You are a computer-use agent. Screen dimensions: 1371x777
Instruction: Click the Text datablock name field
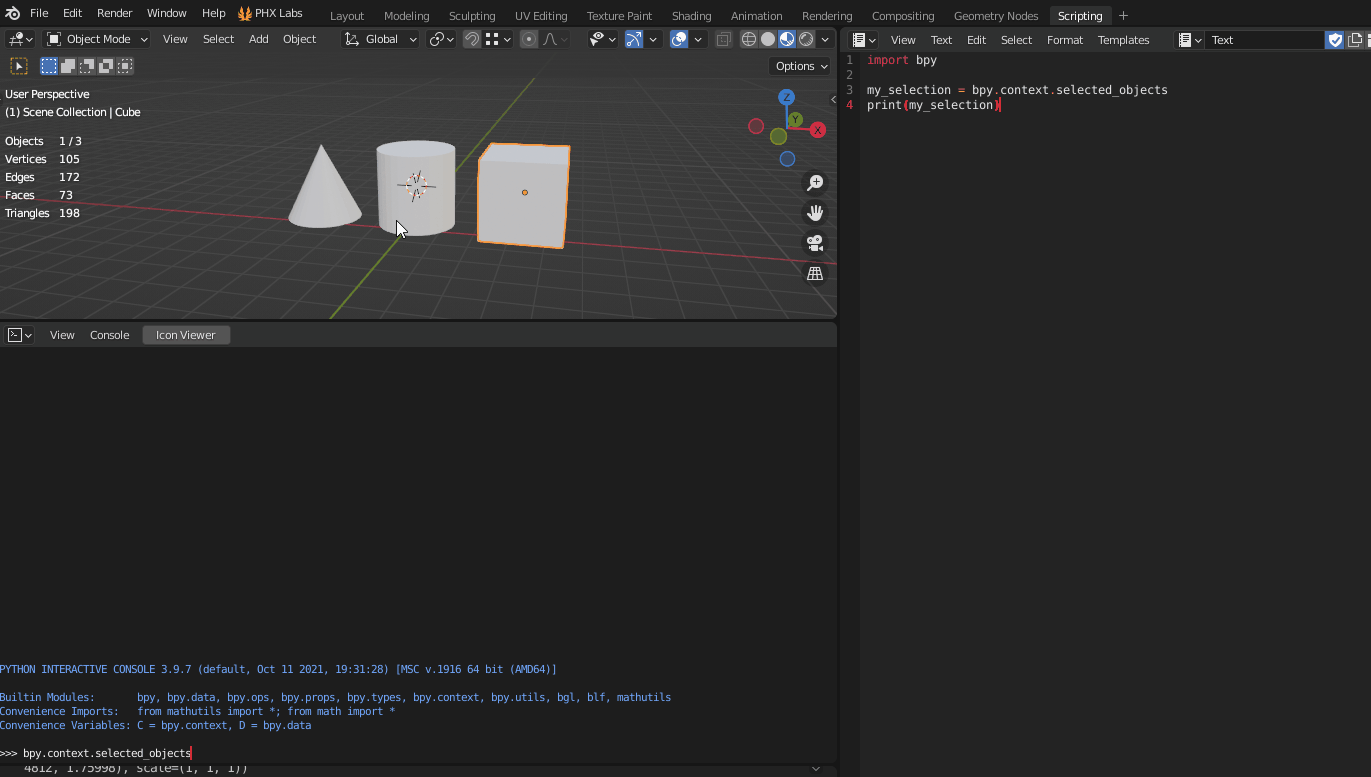[x=1263, y=39]
